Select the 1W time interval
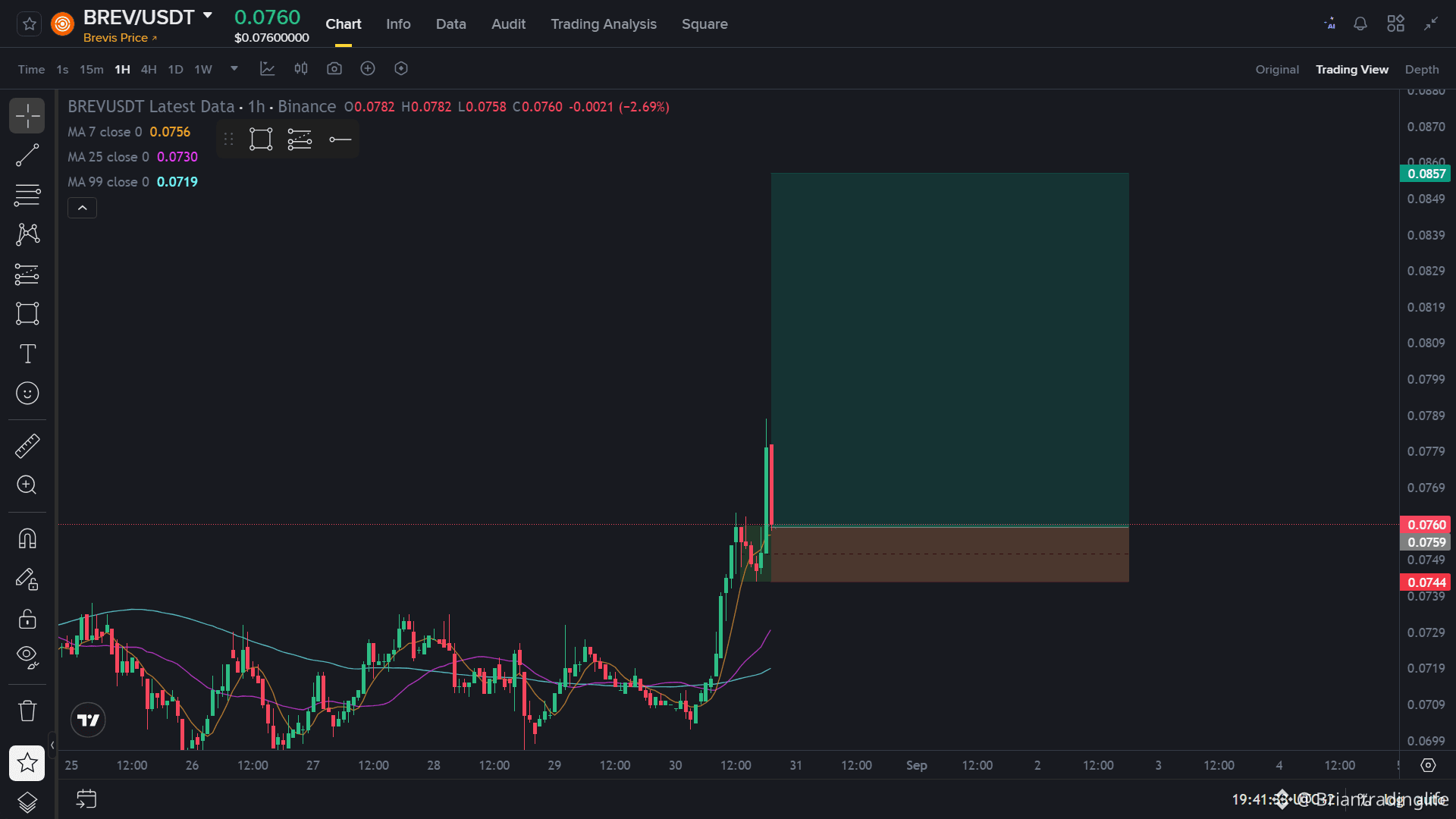 [203, 70]
